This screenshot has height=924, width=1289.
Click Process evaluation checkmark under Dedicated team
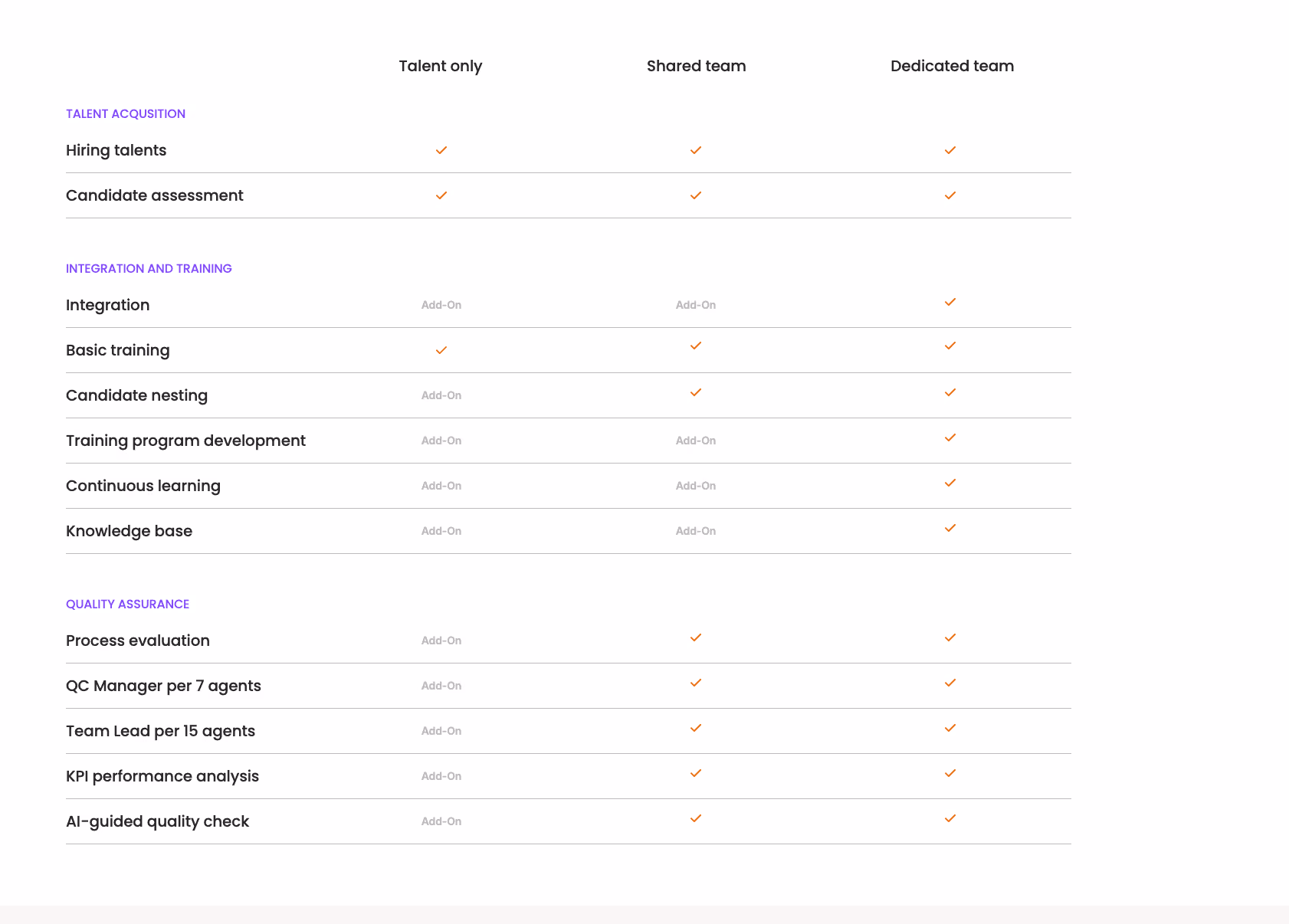950,637
